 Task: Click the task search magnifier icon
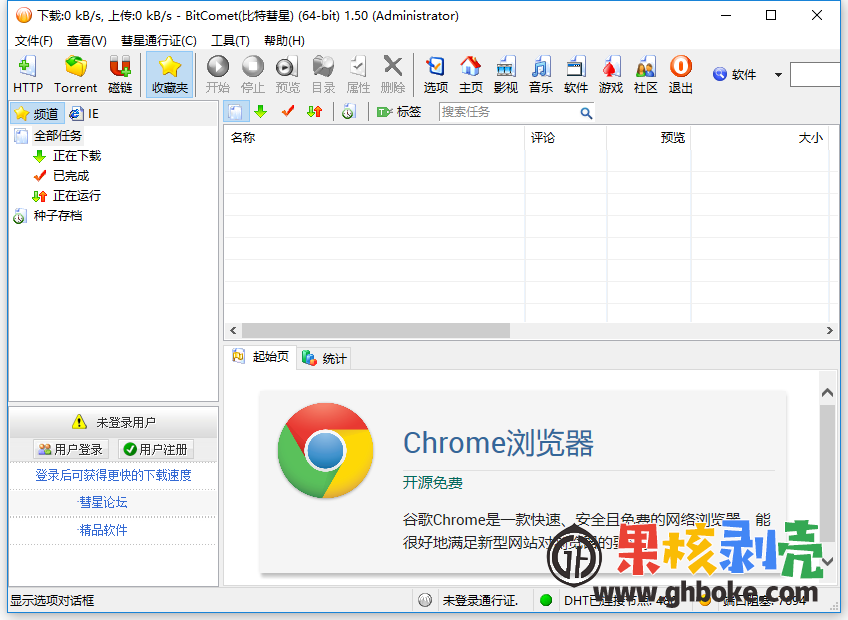tap(586, 113)
